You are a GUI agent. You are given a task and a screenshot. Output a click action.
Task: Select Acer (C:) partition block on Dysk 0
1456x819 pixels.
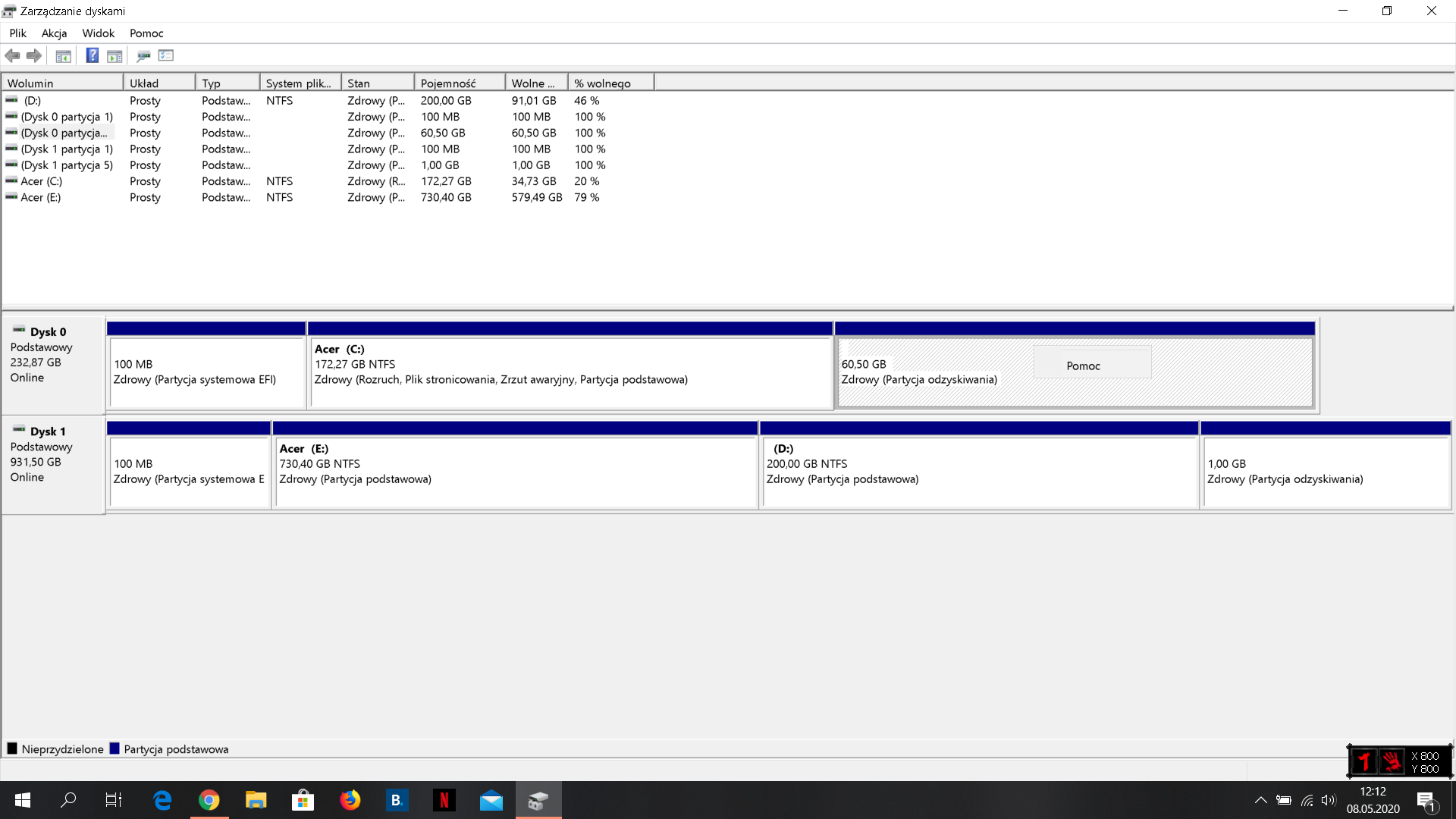coord(569,372)
